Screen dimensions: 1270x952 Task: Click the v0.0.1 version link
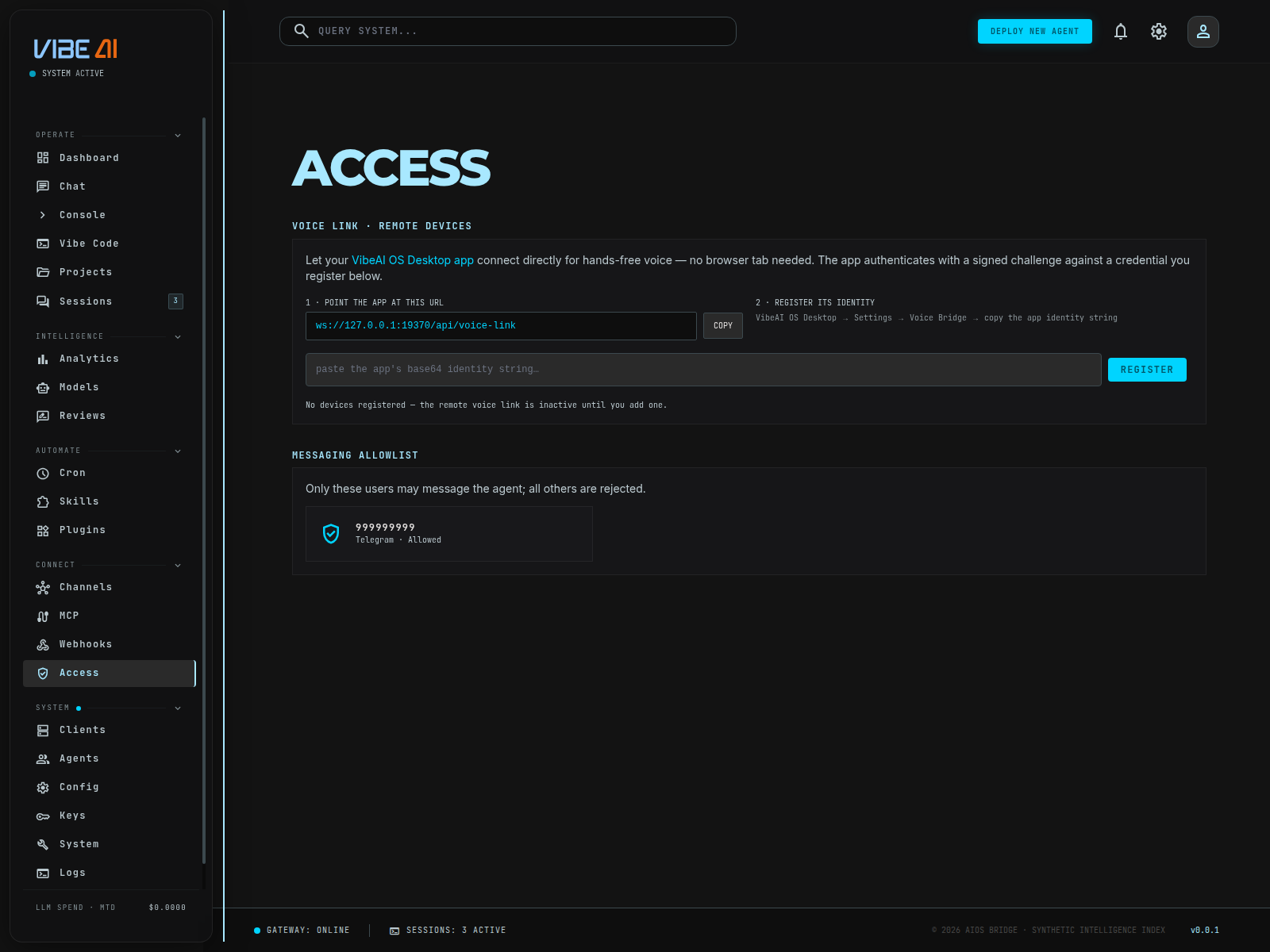point(1205,930)
